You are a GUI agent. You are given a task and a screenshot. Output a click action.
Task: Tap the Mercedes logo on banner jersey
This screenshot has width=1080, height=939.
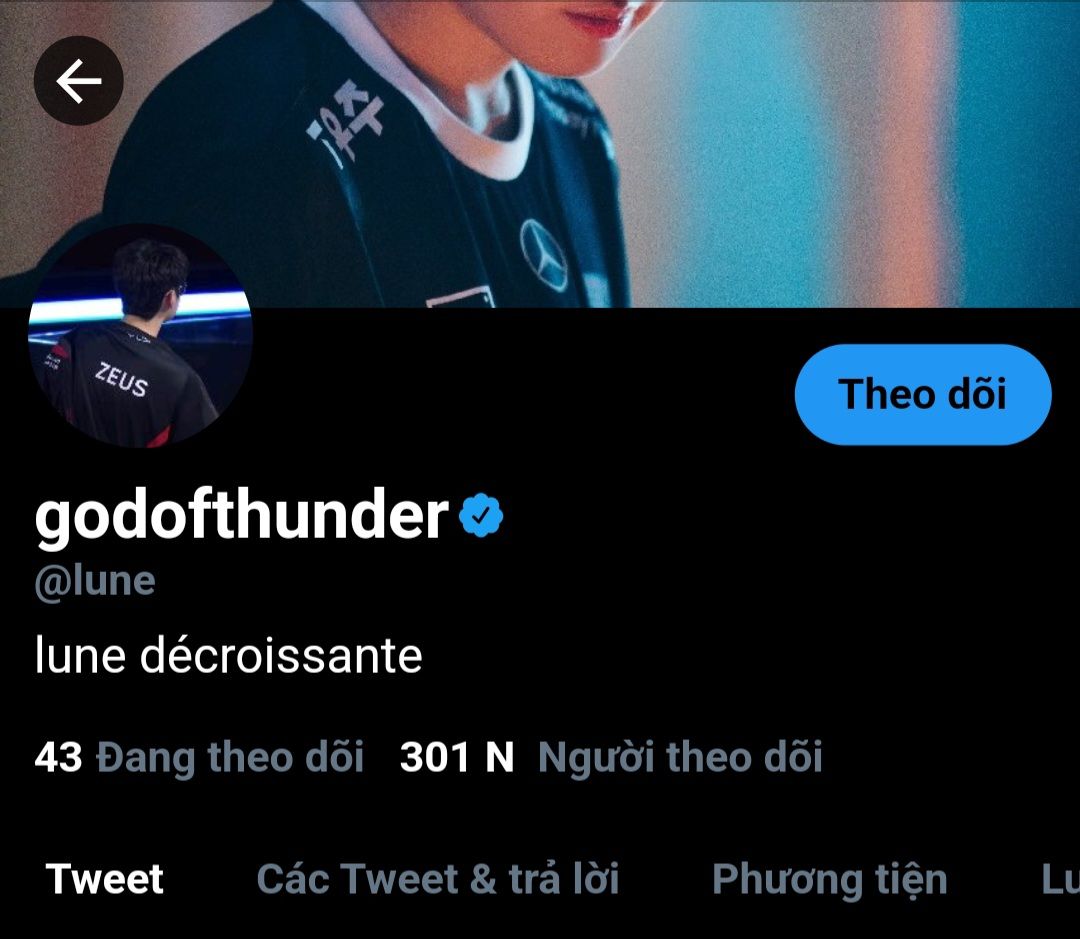(544, 256)
